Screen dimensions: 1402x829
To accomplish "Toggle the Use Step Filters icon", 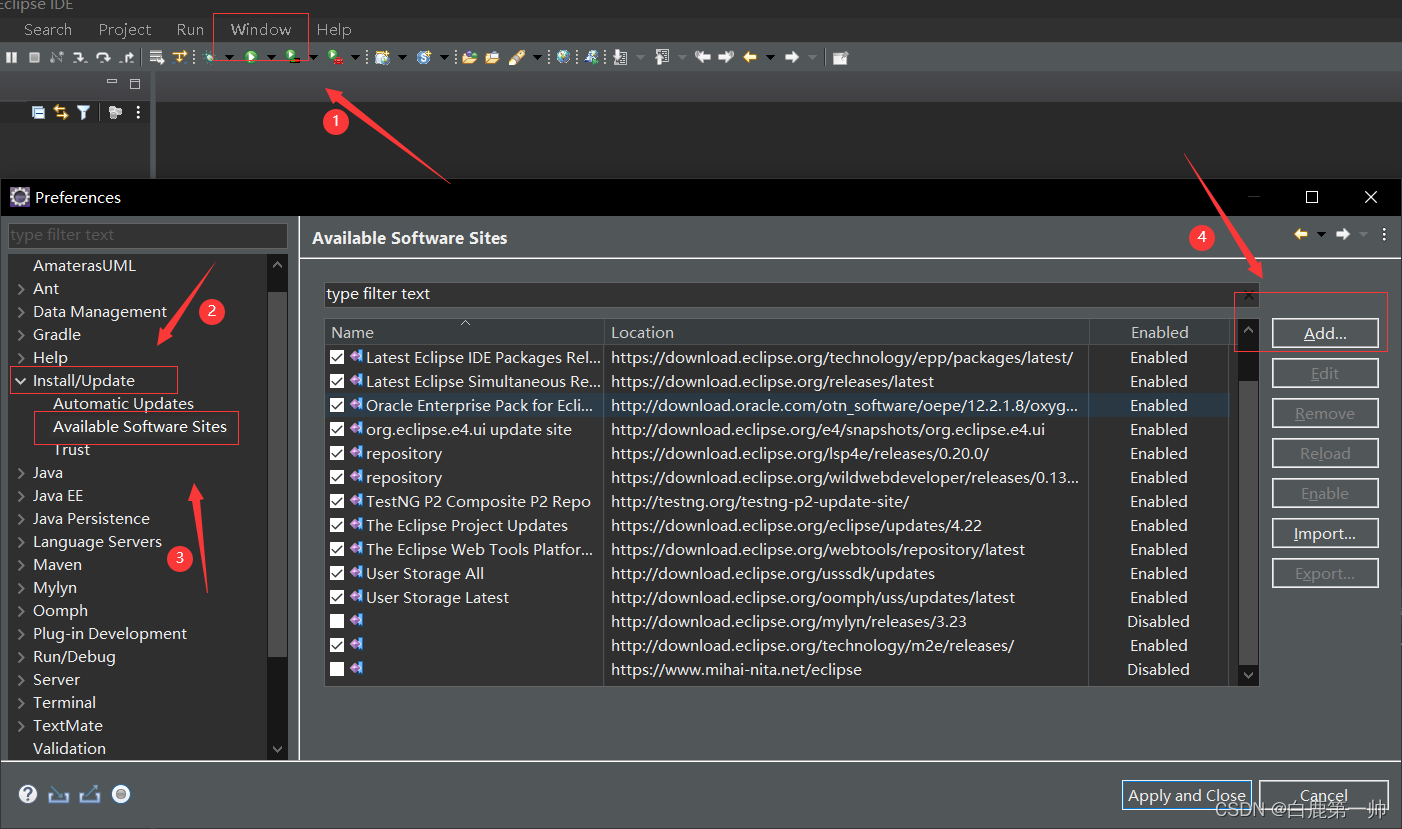I will (x=179, y=58).
